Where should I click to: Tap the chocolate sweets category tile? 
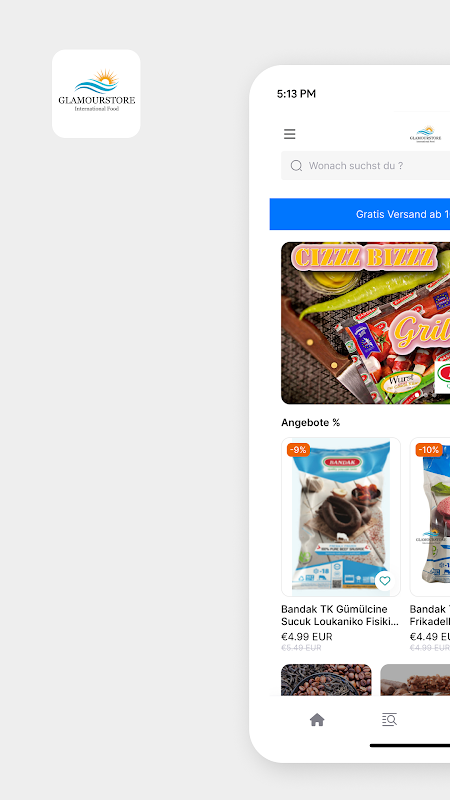(x=415, y=680)
